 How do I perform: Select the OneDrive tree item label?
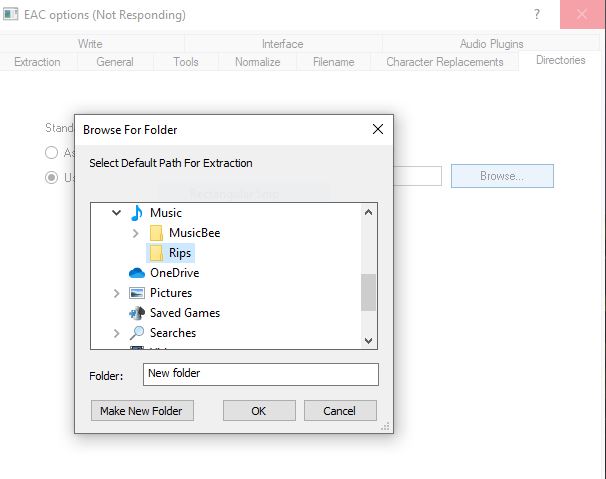tap(175, 273)
